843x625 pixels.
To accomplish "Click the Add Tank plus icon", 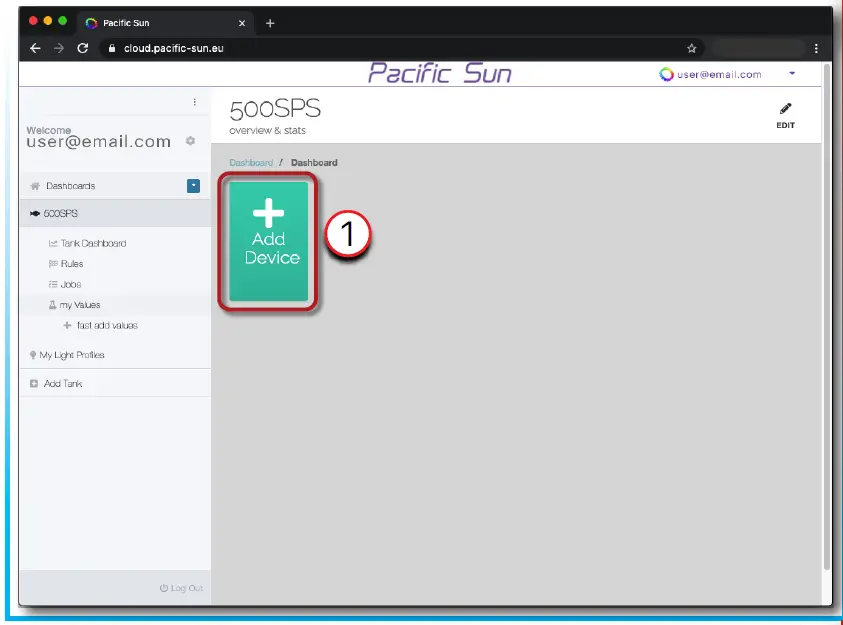I will point(34,384).
